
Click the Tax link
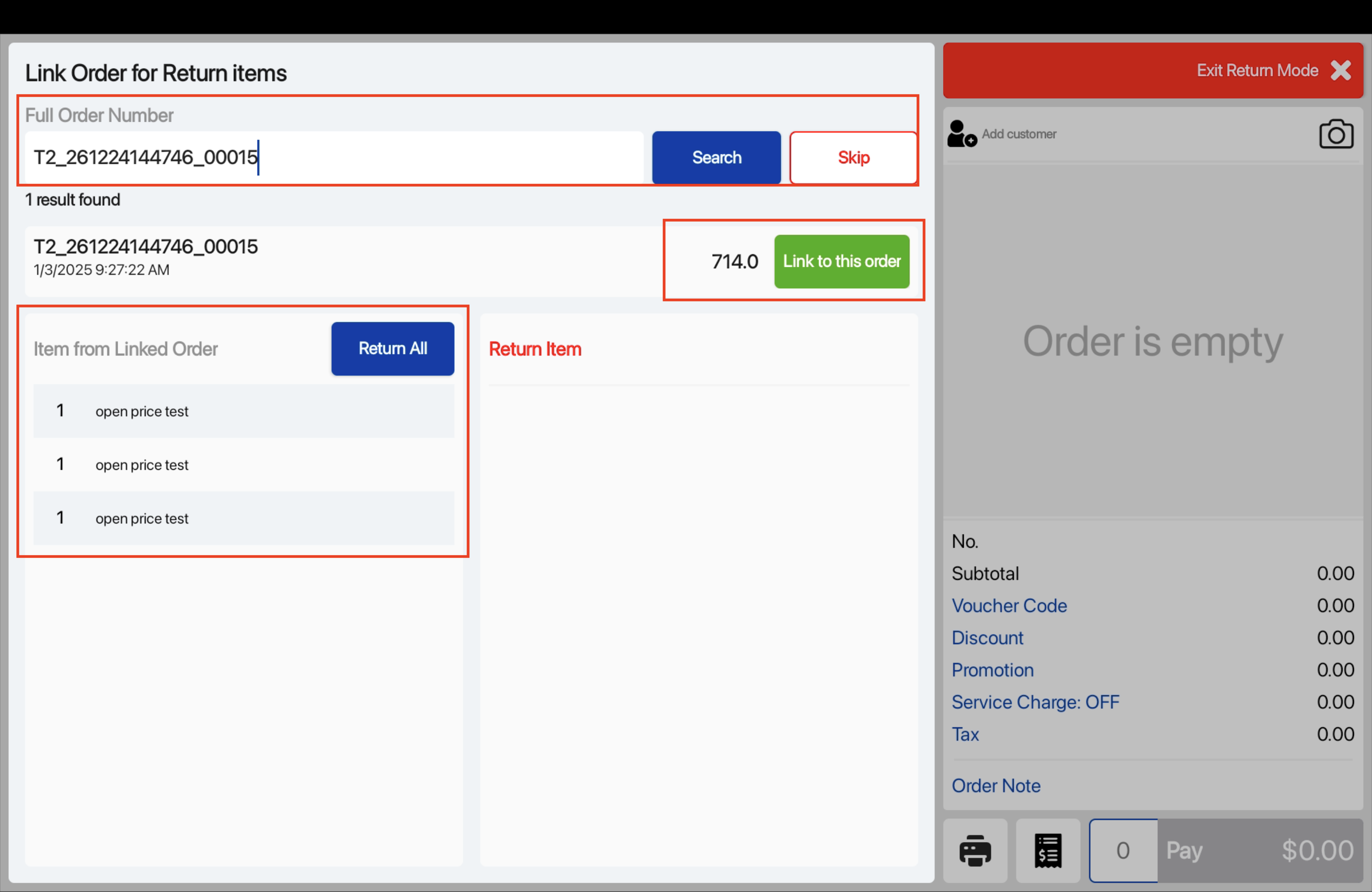pos(965,734)
